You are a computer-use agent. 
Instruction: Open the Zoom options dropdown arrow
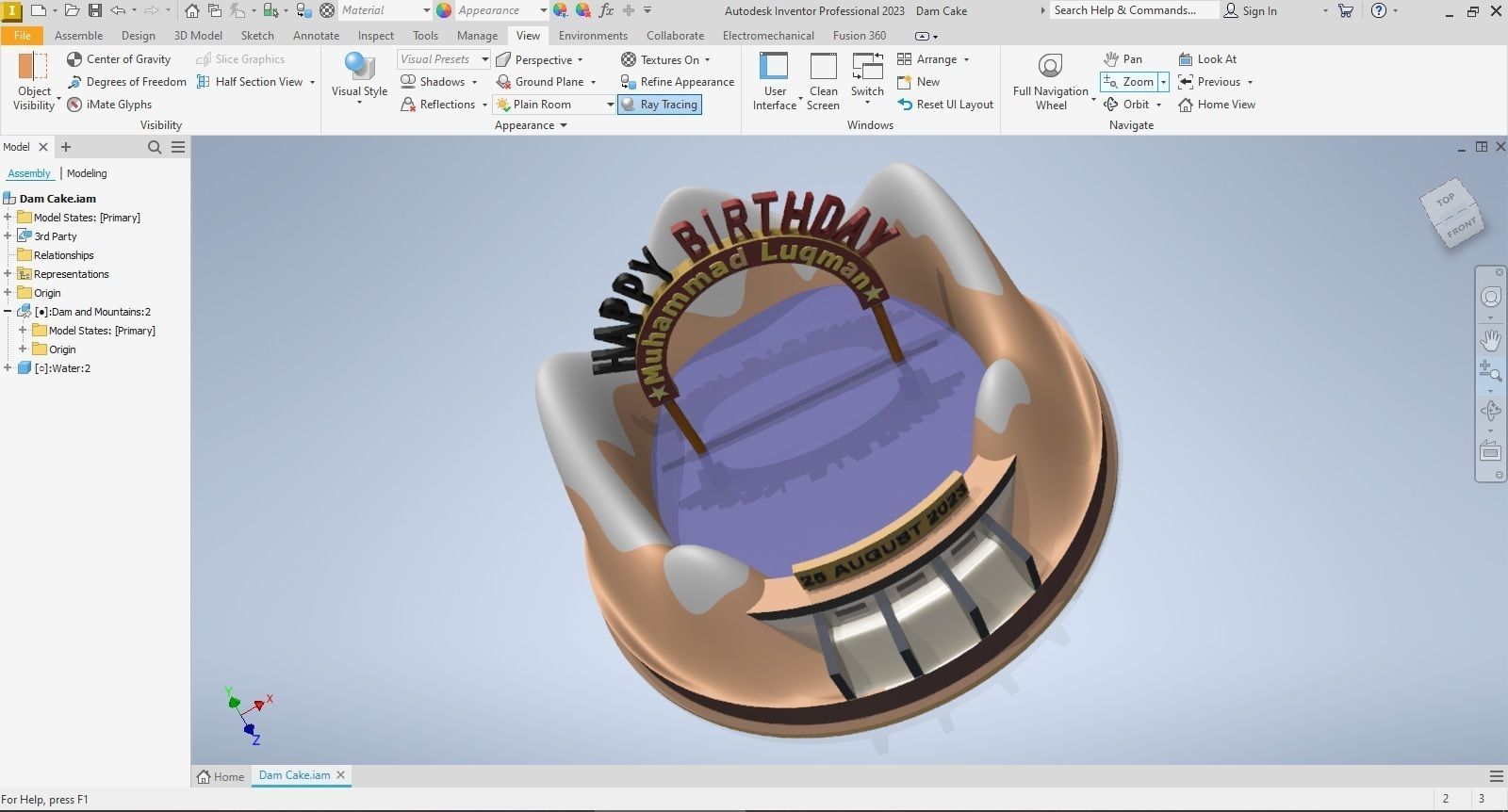[x=1163, y=82]
